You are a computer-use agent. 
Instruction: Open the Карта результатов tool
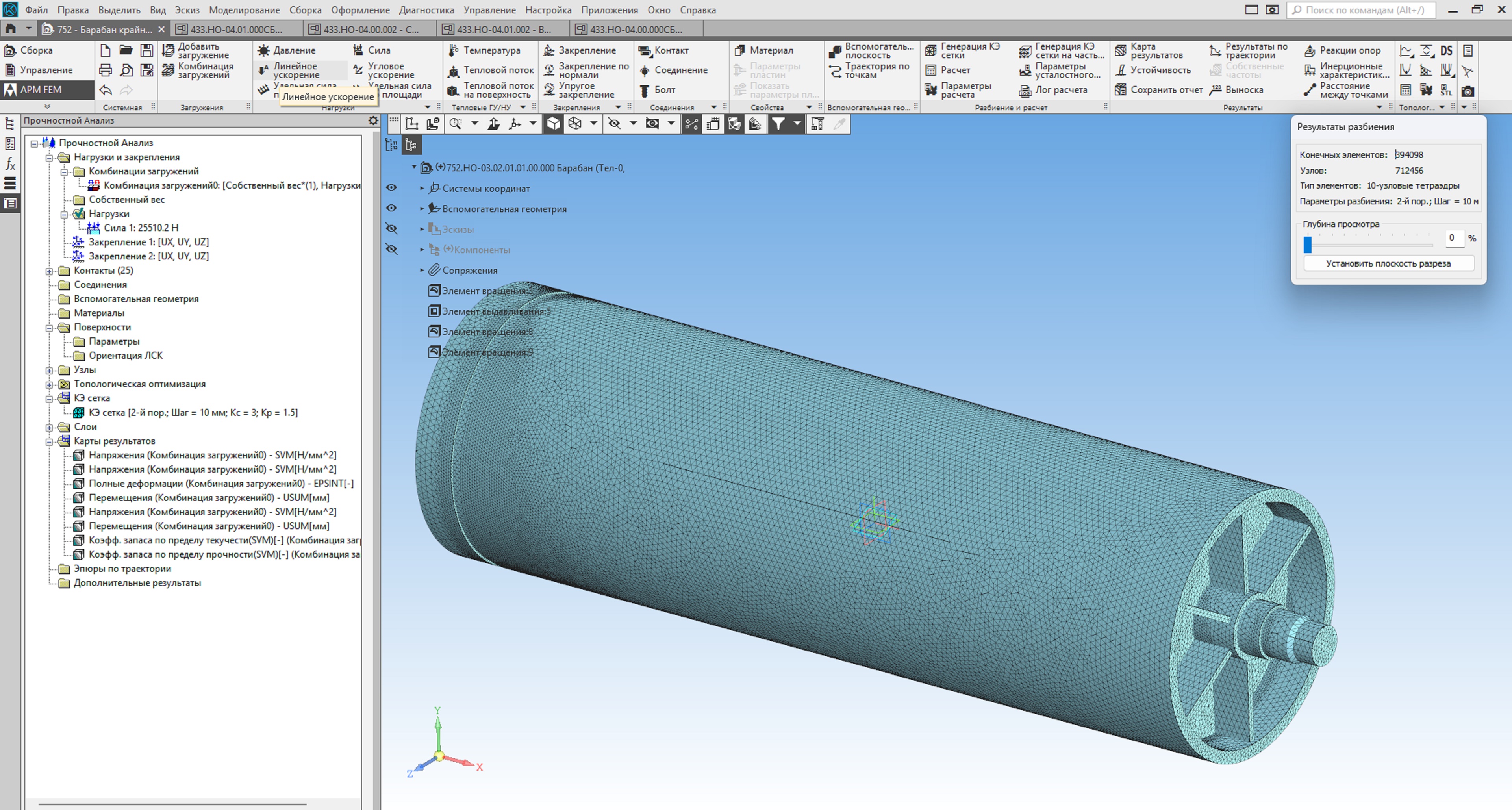pos(1121,50)
